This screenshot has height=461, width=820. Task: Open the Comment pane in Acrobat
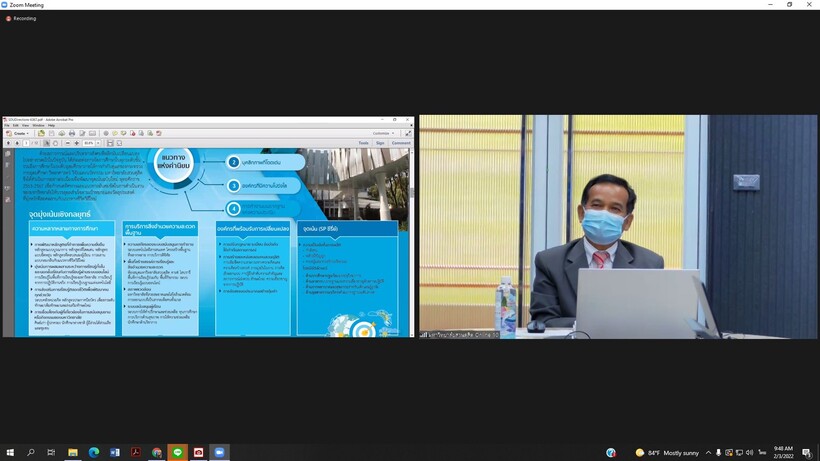[400, 143]
